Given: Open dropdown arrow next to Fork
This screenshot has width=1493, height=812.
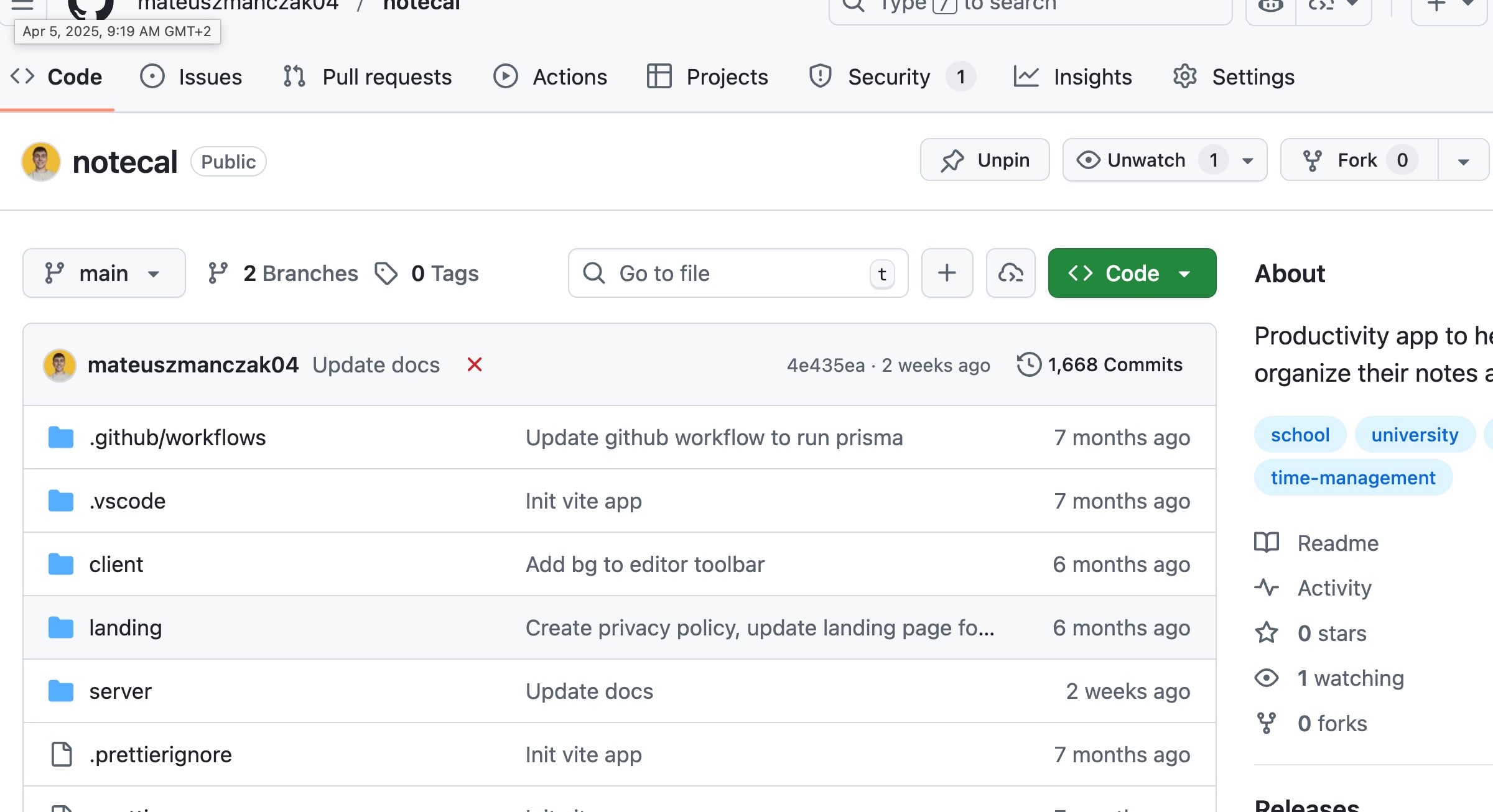Looking at the screenshot, I should point(1463,161).
